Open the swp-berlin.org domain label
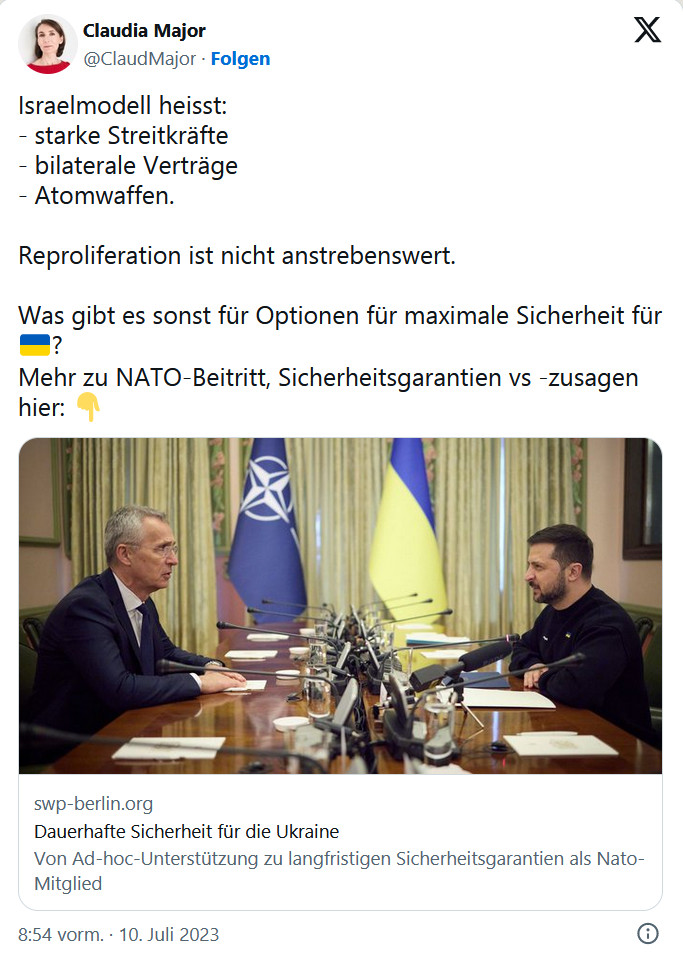Image resolution: width=683 pixels, height=958 pixels. tap(93, 804)
